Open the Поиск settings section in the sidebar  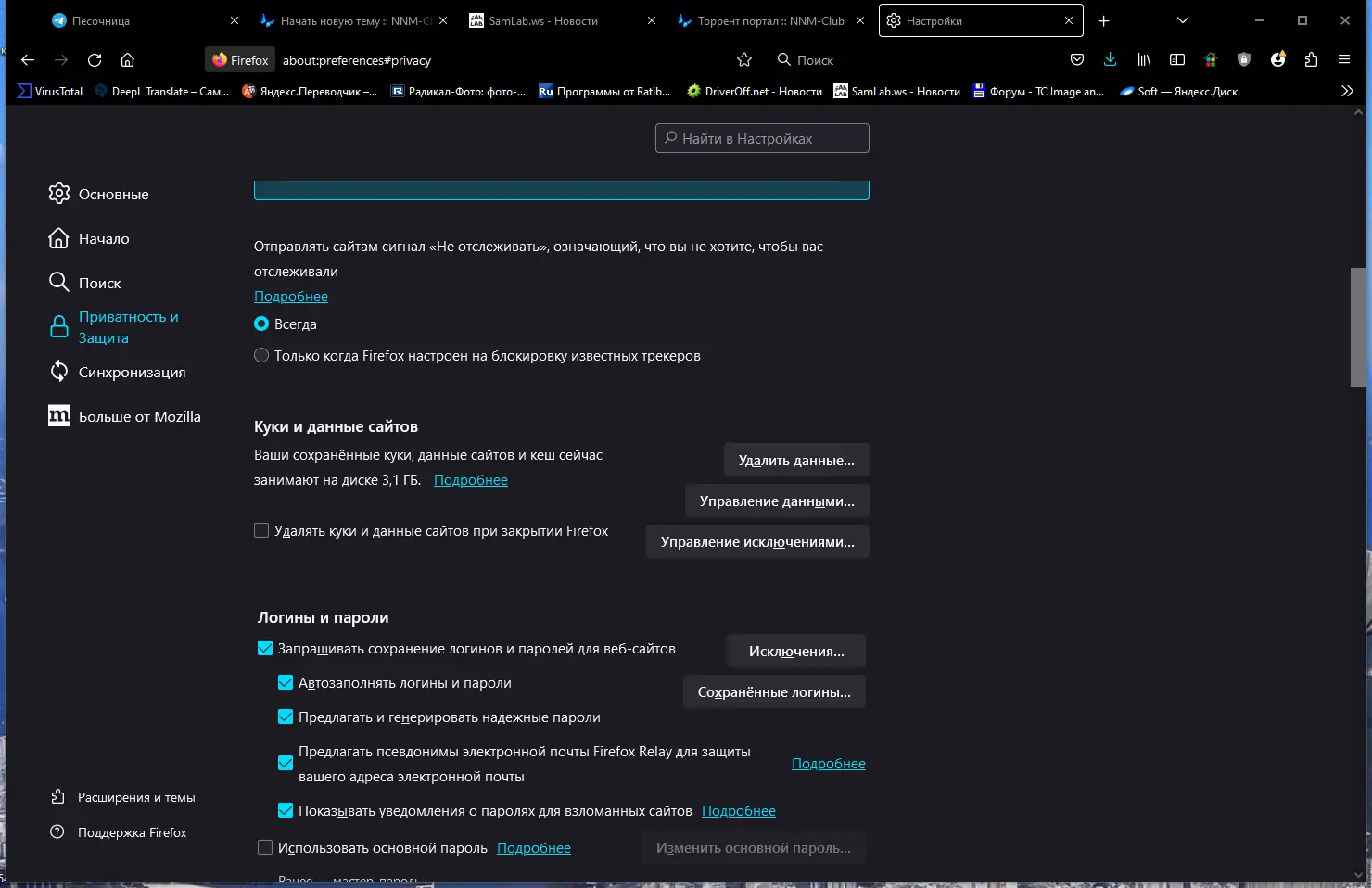[85, 283]
